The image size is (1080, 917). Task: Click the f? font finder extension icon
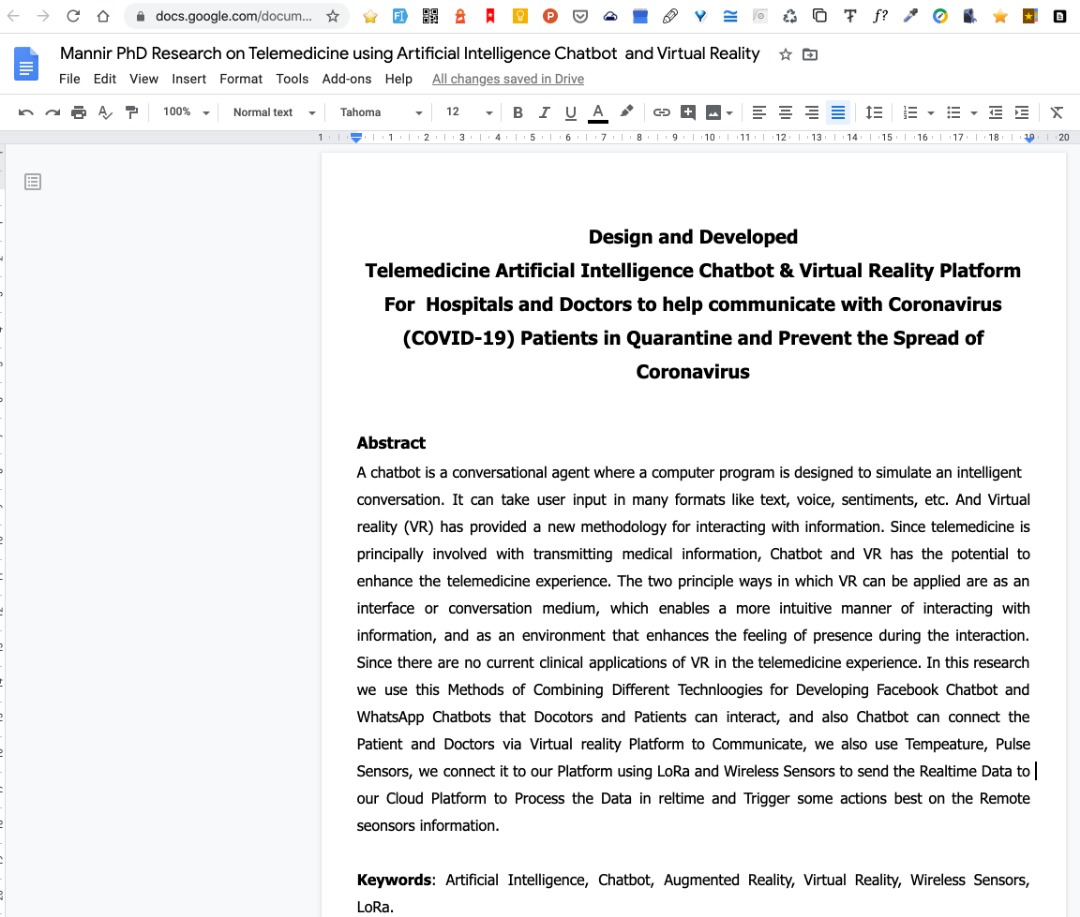(880, 16)
